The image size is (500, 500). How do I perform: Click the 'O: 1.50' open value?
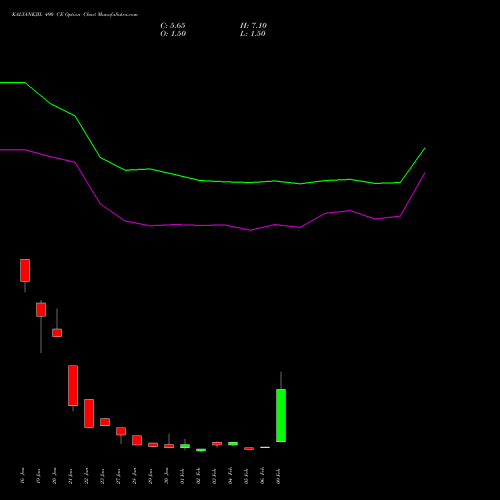click(173, 34)
